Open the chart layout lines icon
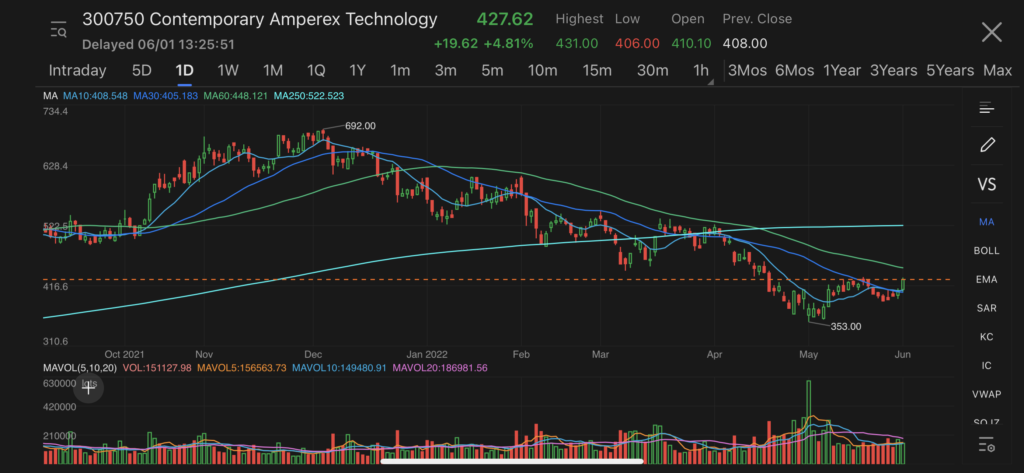The image size is (1024, 473). click(x=986, y=108)
